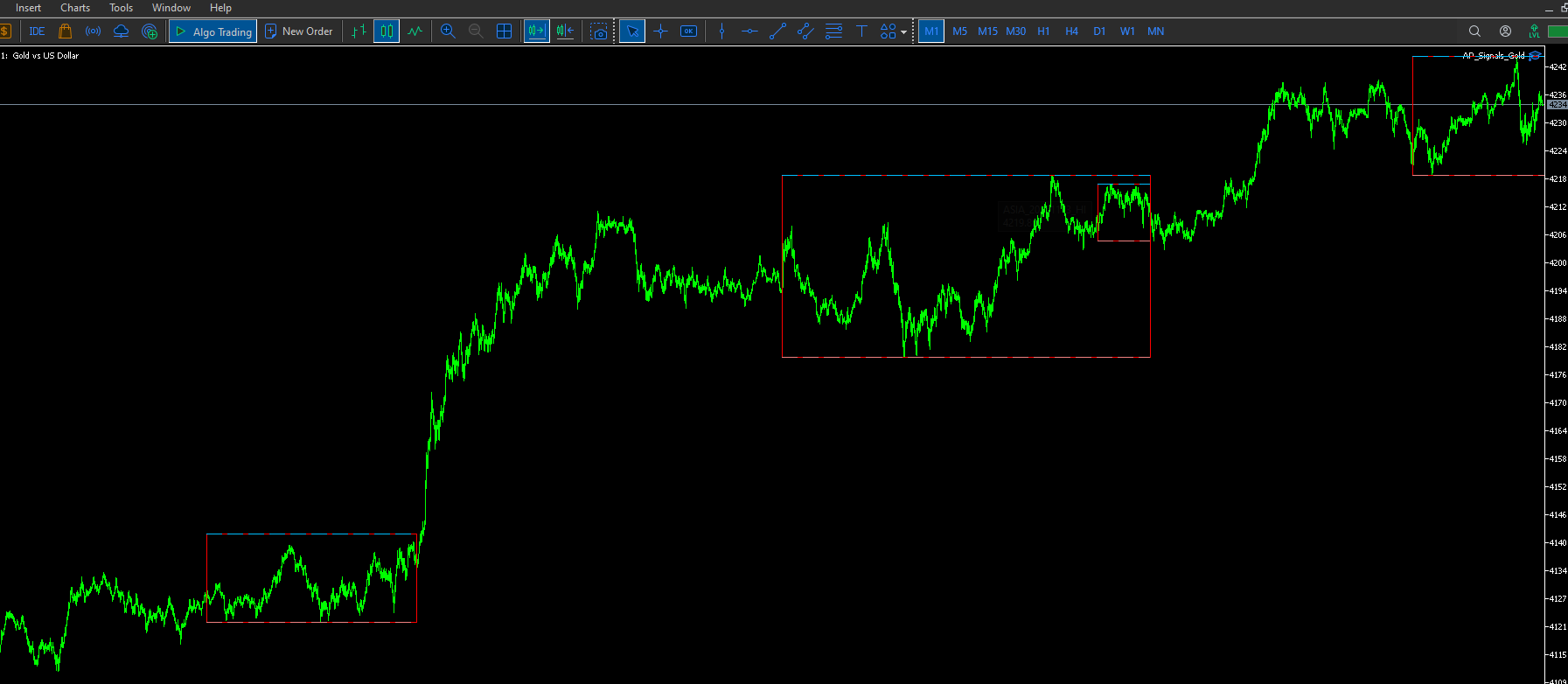Open the MetaEditor IDE
The image size is (1568, 684).
click(37, 31)
